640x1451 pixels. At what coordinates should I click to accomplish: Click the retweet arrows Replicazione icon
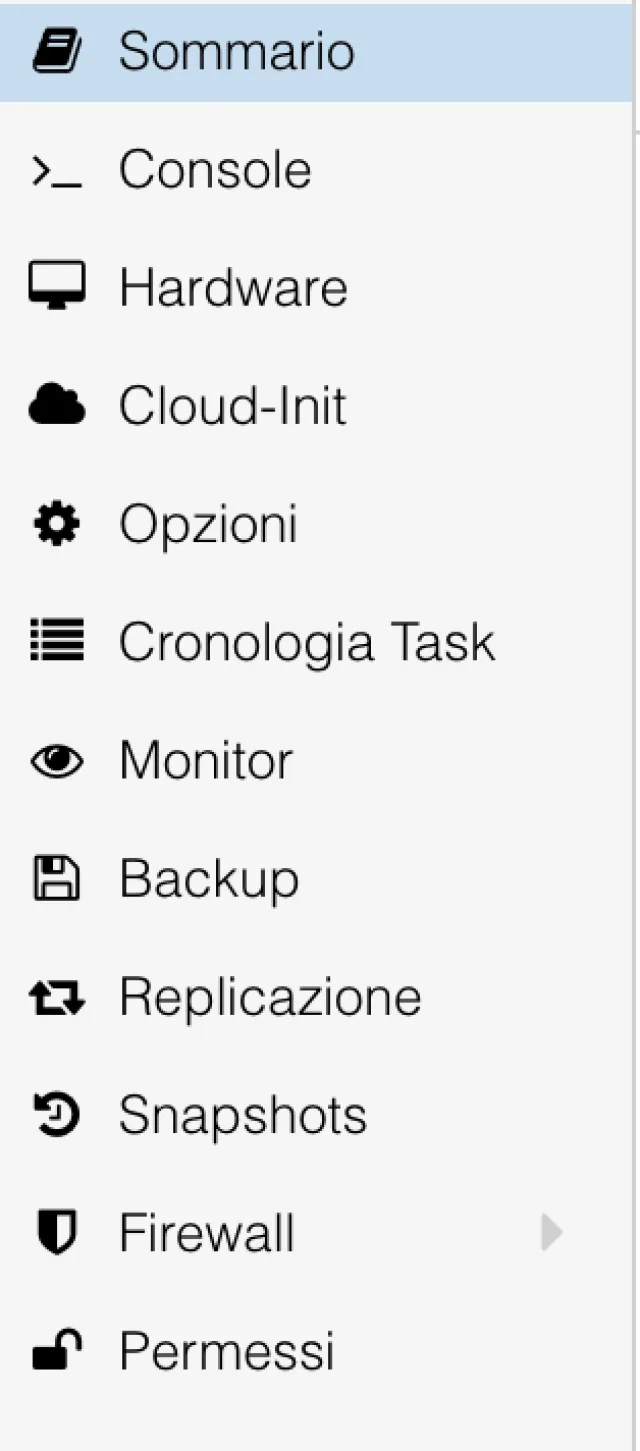point(57,997)
